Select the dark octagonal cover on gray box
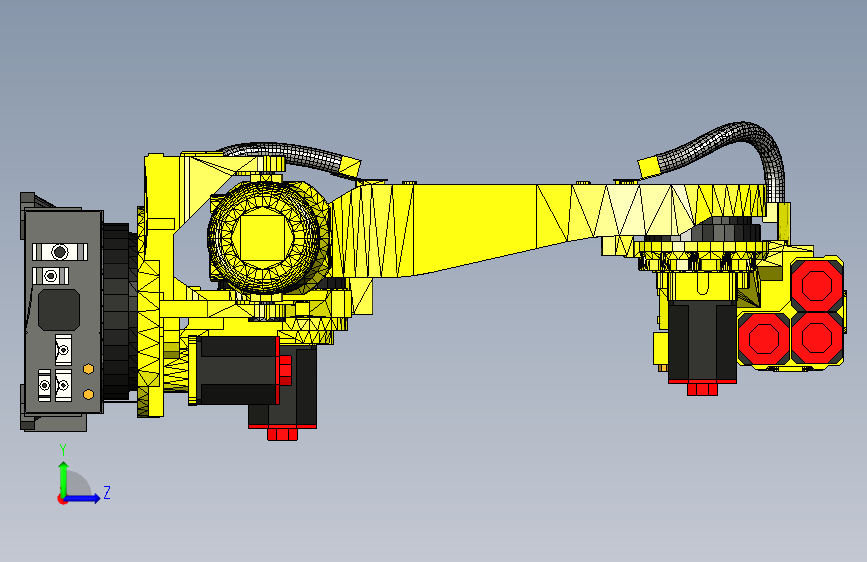The width and height of the screenshot is (867, 562). pos(59,310)
